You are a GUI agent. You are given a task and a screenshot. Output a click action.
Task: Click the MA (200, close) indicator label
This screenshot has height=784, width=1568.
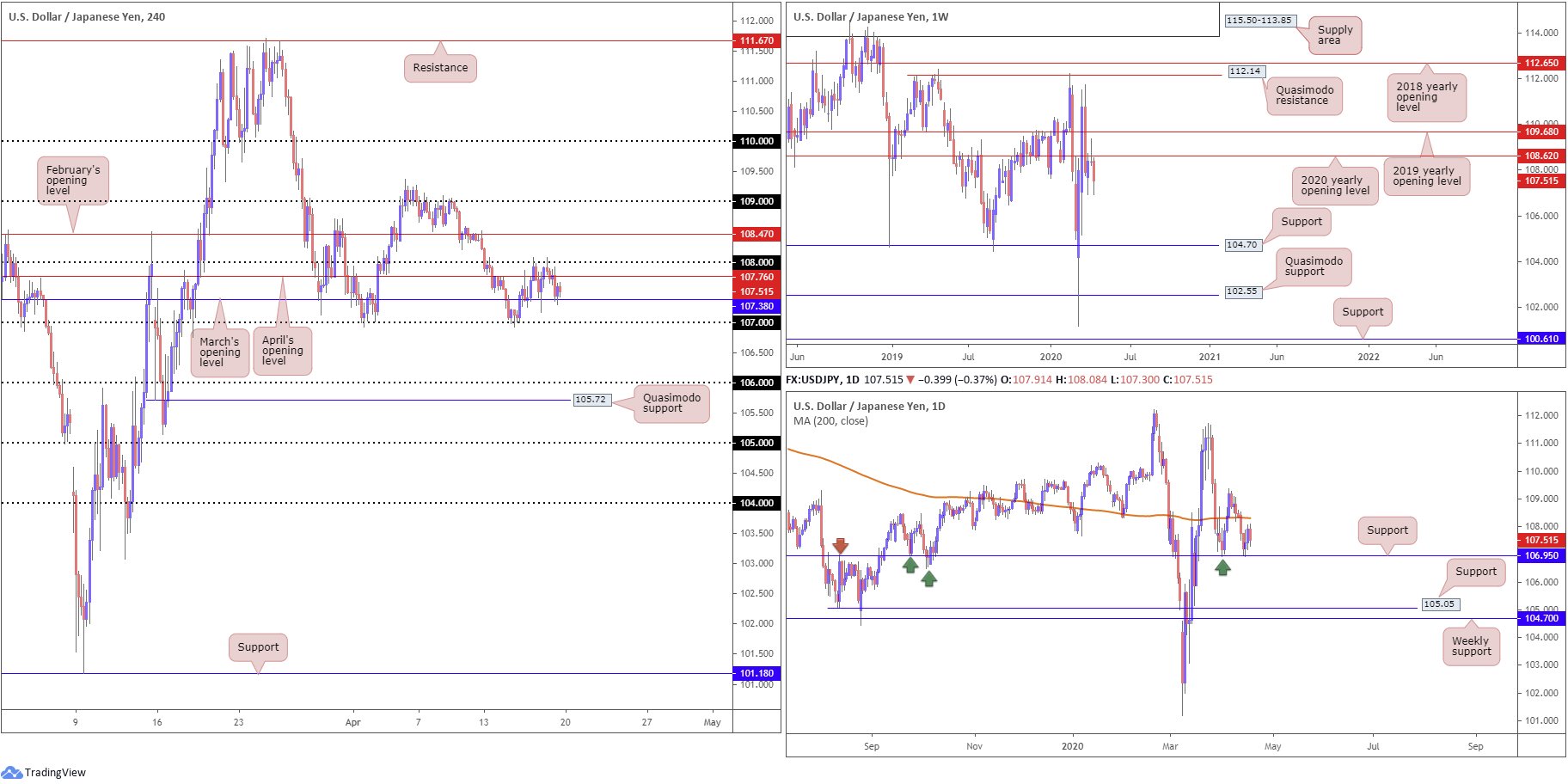click(x=830, y=421)
